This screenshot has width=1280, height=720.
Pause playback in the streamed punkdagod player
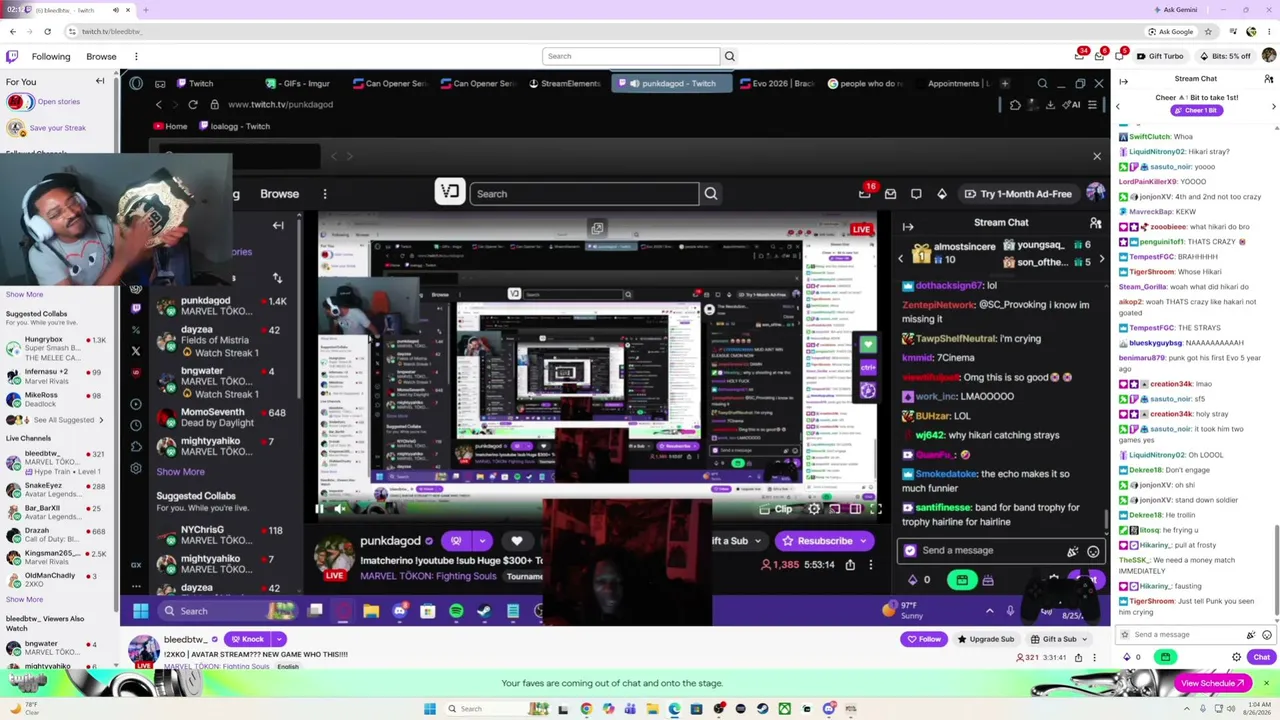[320, 509]
